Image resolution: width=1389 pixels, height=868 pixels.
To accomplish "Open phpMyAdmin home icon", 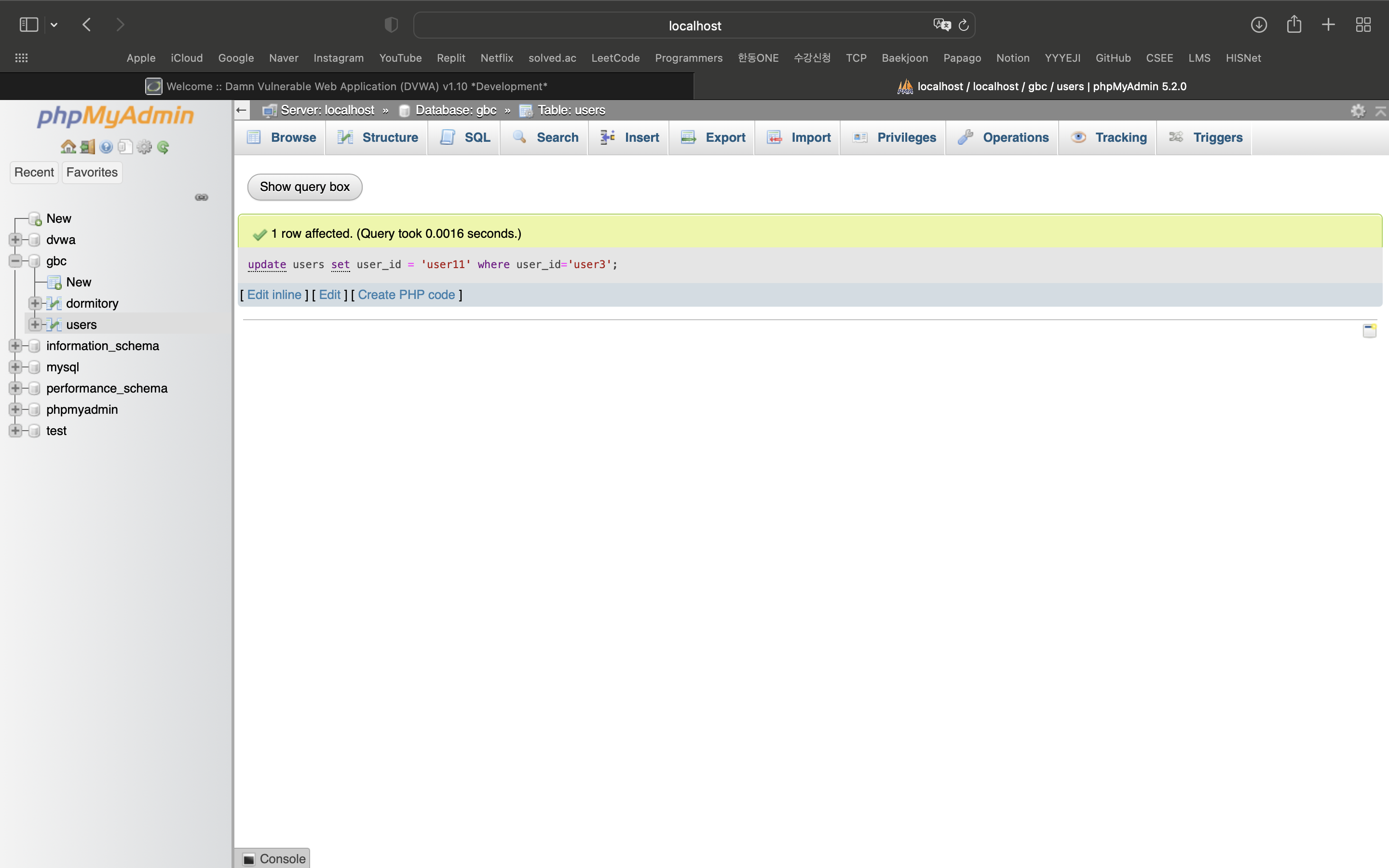I will pyautogui.click(x=68, y=147).
